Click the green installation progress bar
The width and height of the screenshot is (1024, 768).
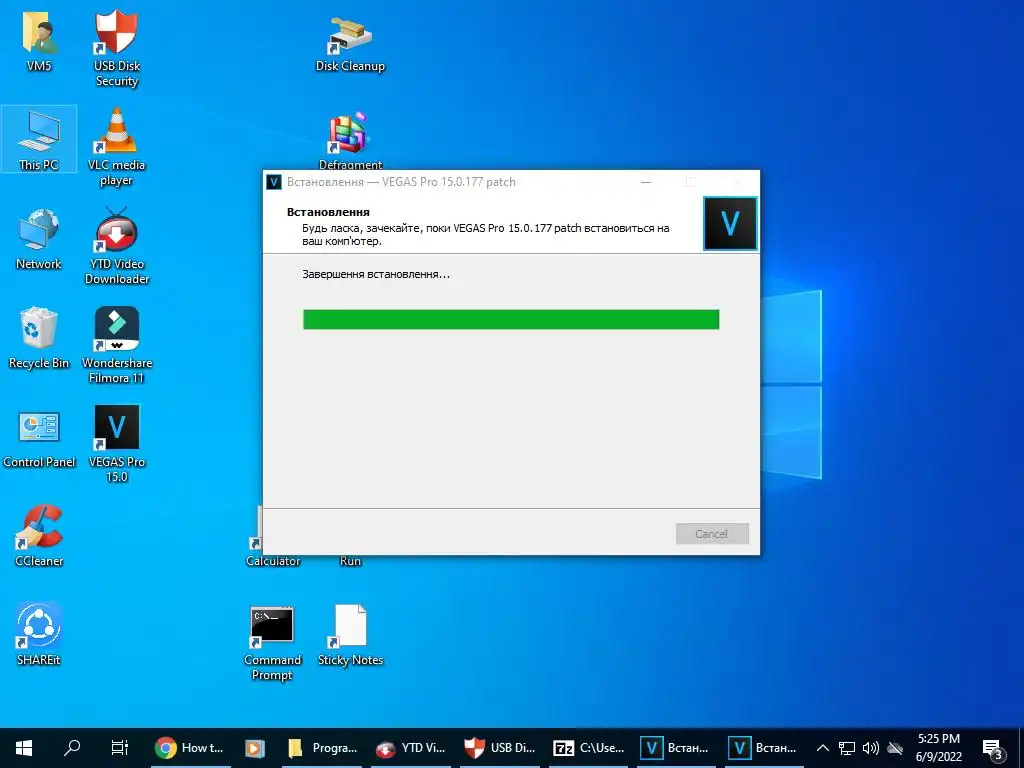tap(511, 319)
